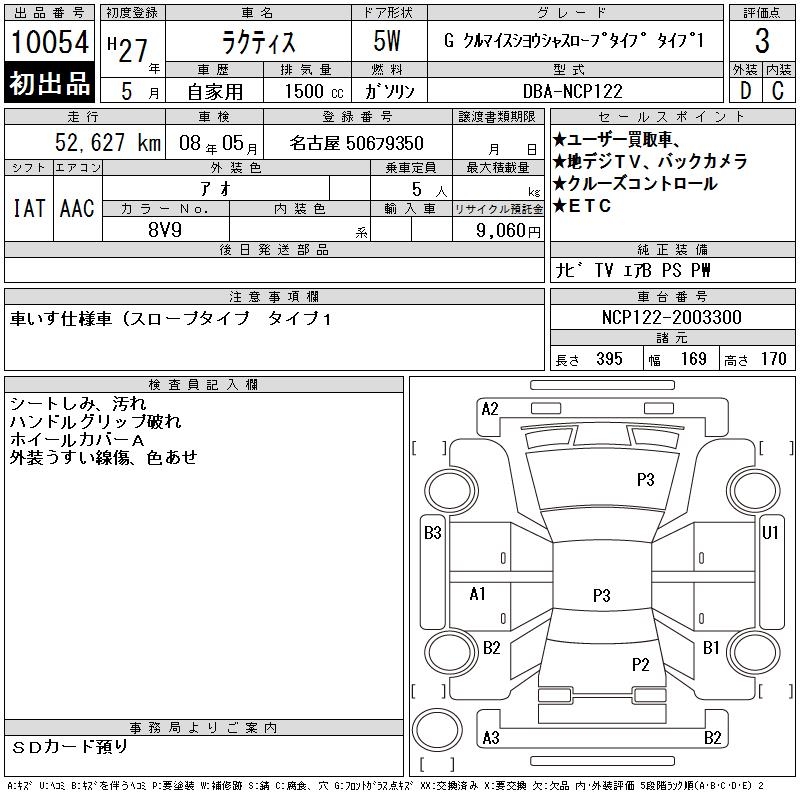
Task: Select the セールスポイント header
Action: pyautogui.click(x=672, y=116)
